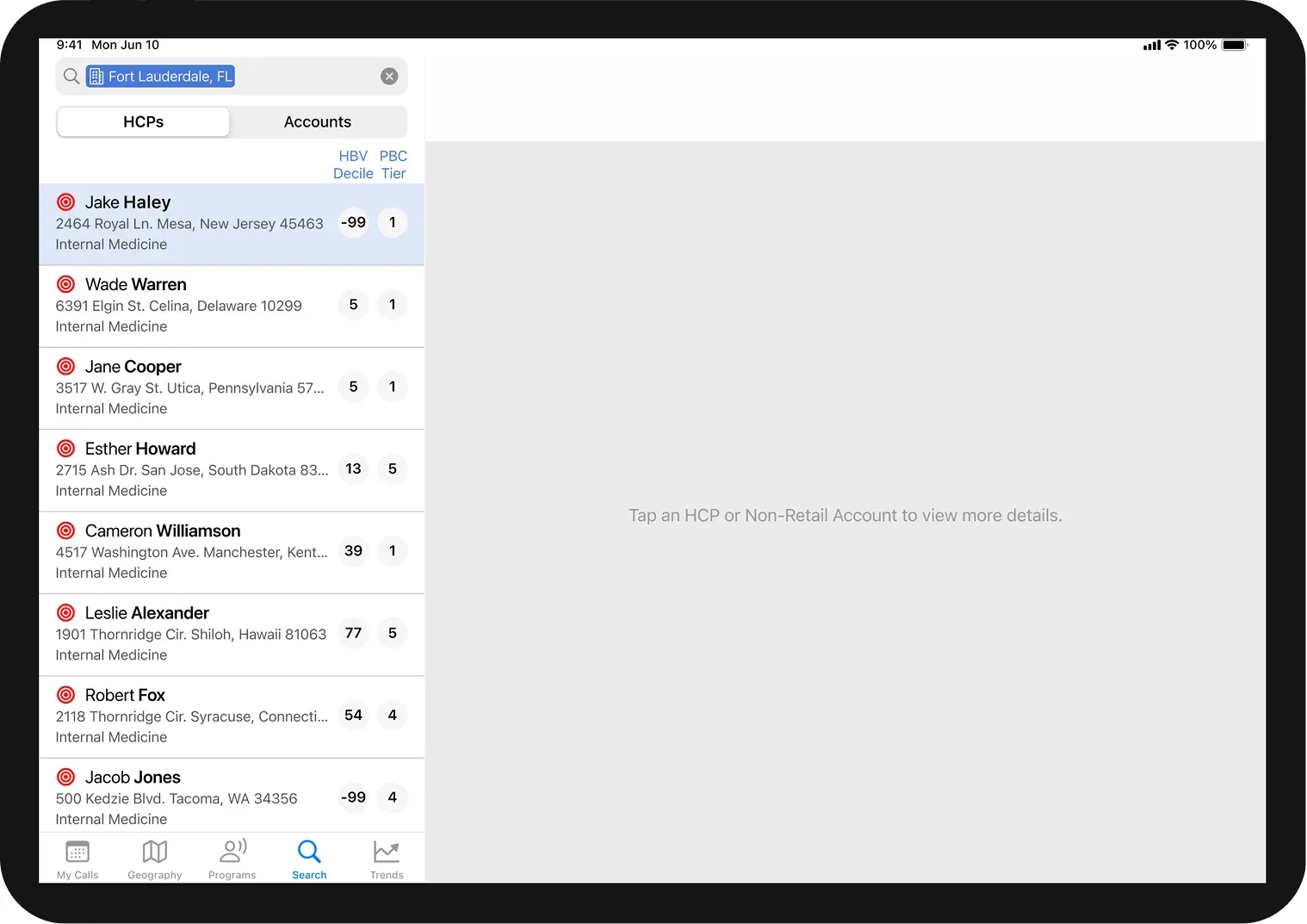This screenshot has height=924, width=1307.
Task: Tap Esther Howard's decile 13 badge
Action: (353, 469)
